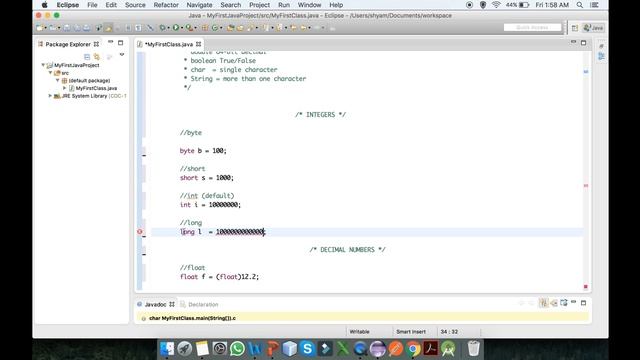Click the 'float f = (float)12.2;' line

(x=219, y=277)
